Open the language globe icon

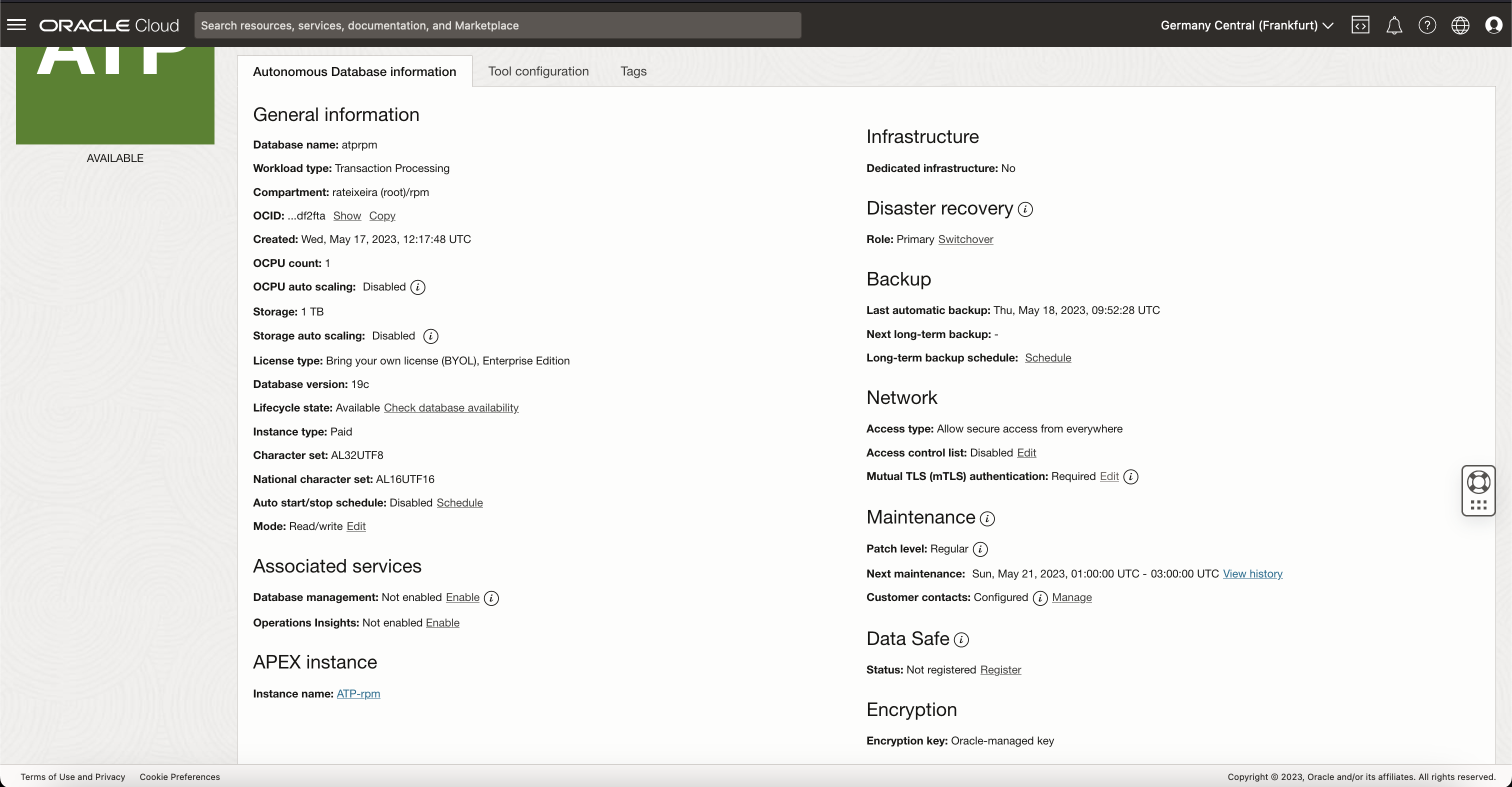tap(1460, 25)
